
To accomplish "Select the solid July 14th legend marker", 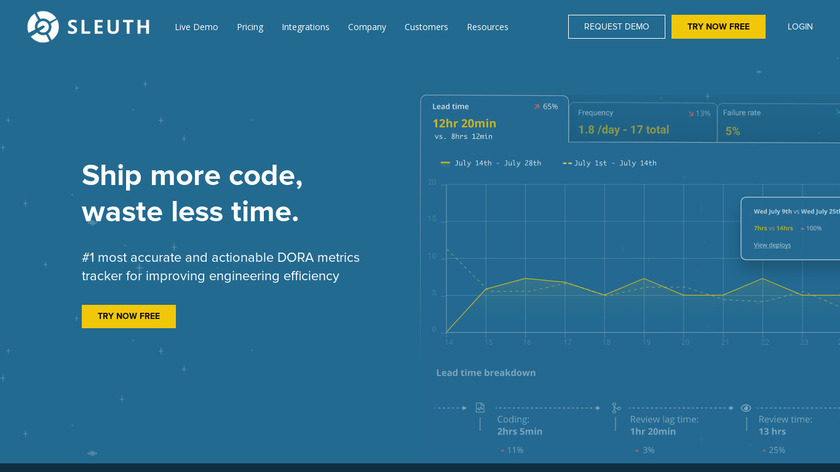I will (x=445, y=163).
